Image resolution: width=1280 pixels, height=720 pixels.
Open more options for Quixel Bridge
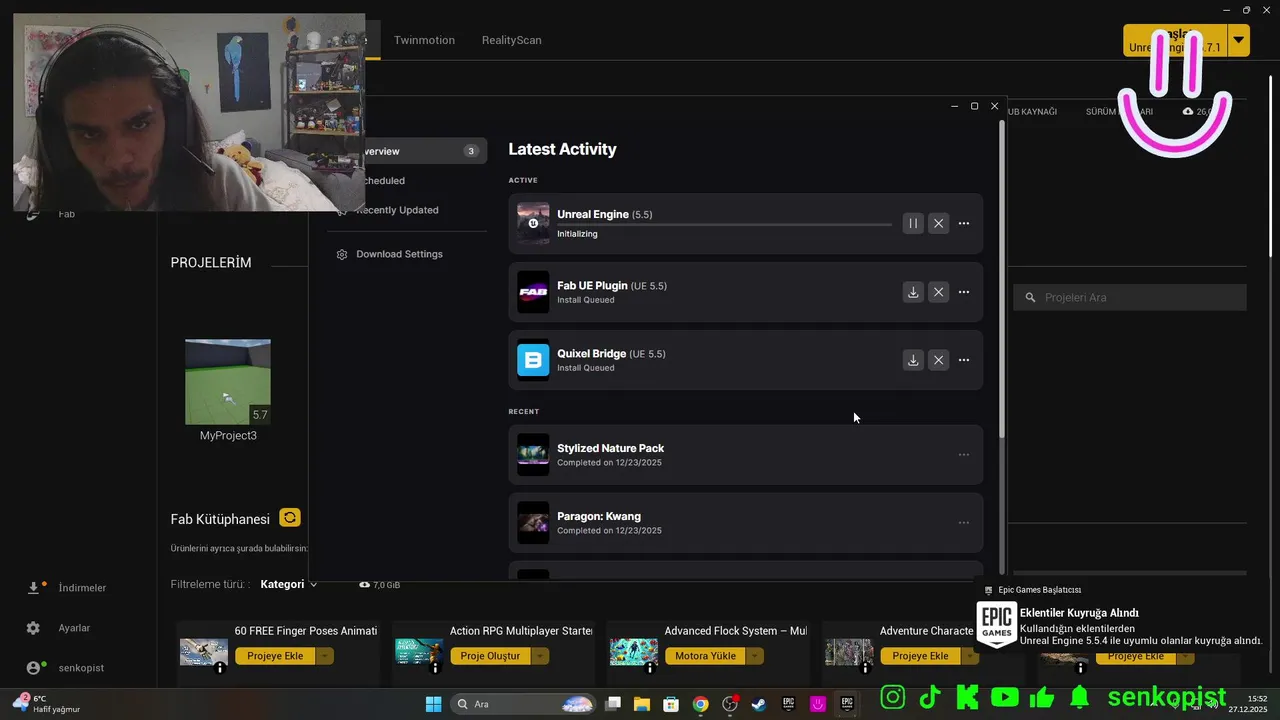[964, 360]
